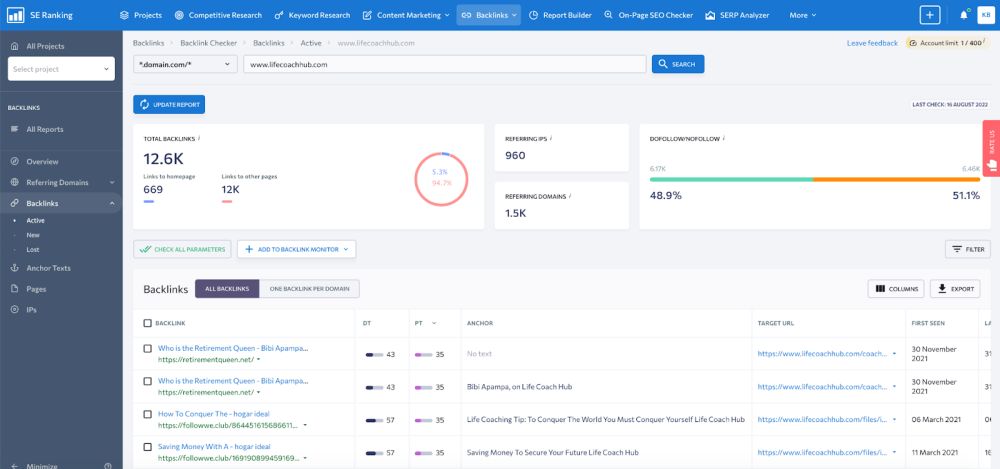Check the first retirementqueen.net row checkbox
The height and width of the screenshot is (469, 1000).
pos(147,348)
